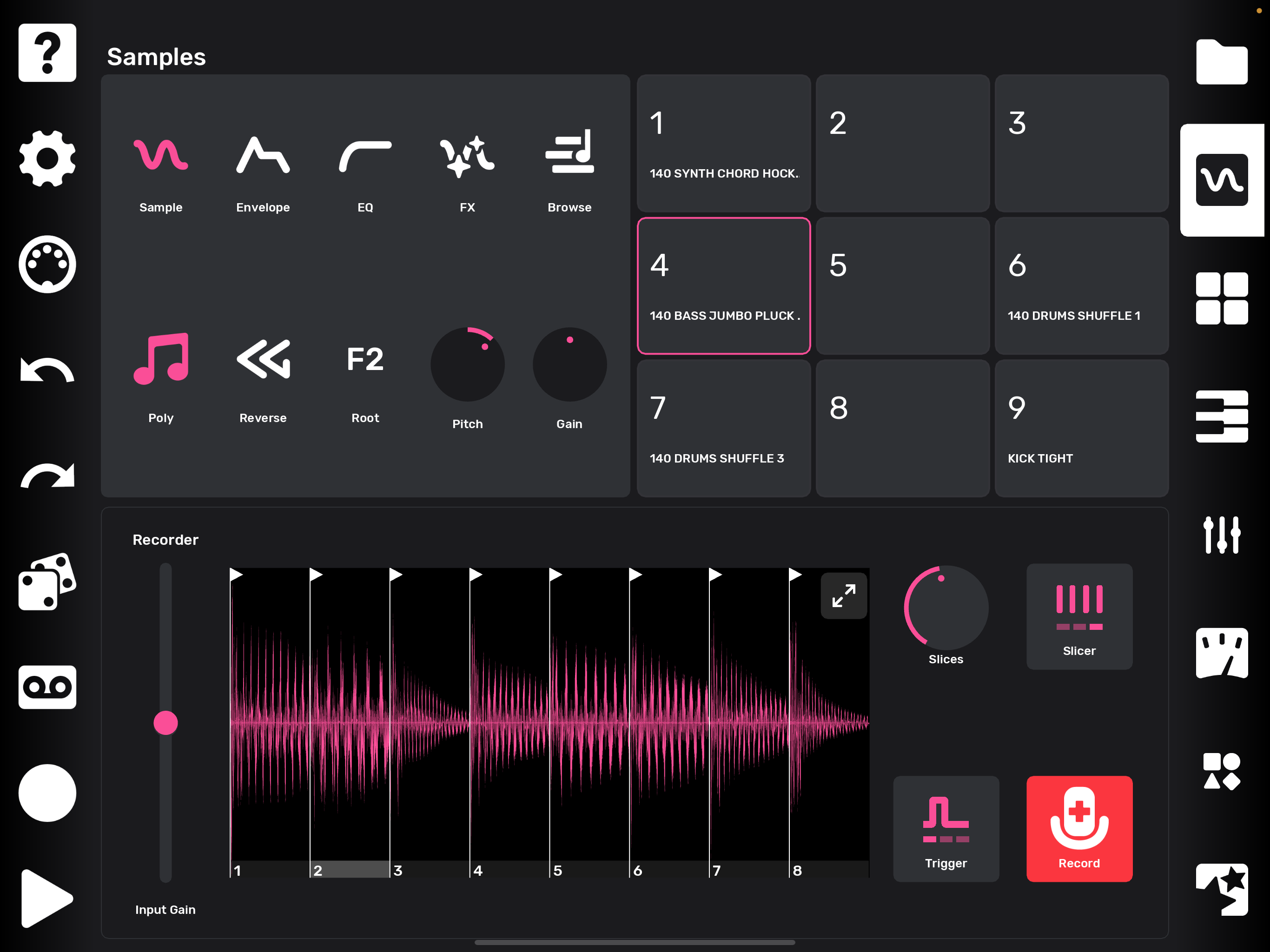
Task: Click slice 7 flag marker
Action: pyautogui.click(x=715, y=575)
